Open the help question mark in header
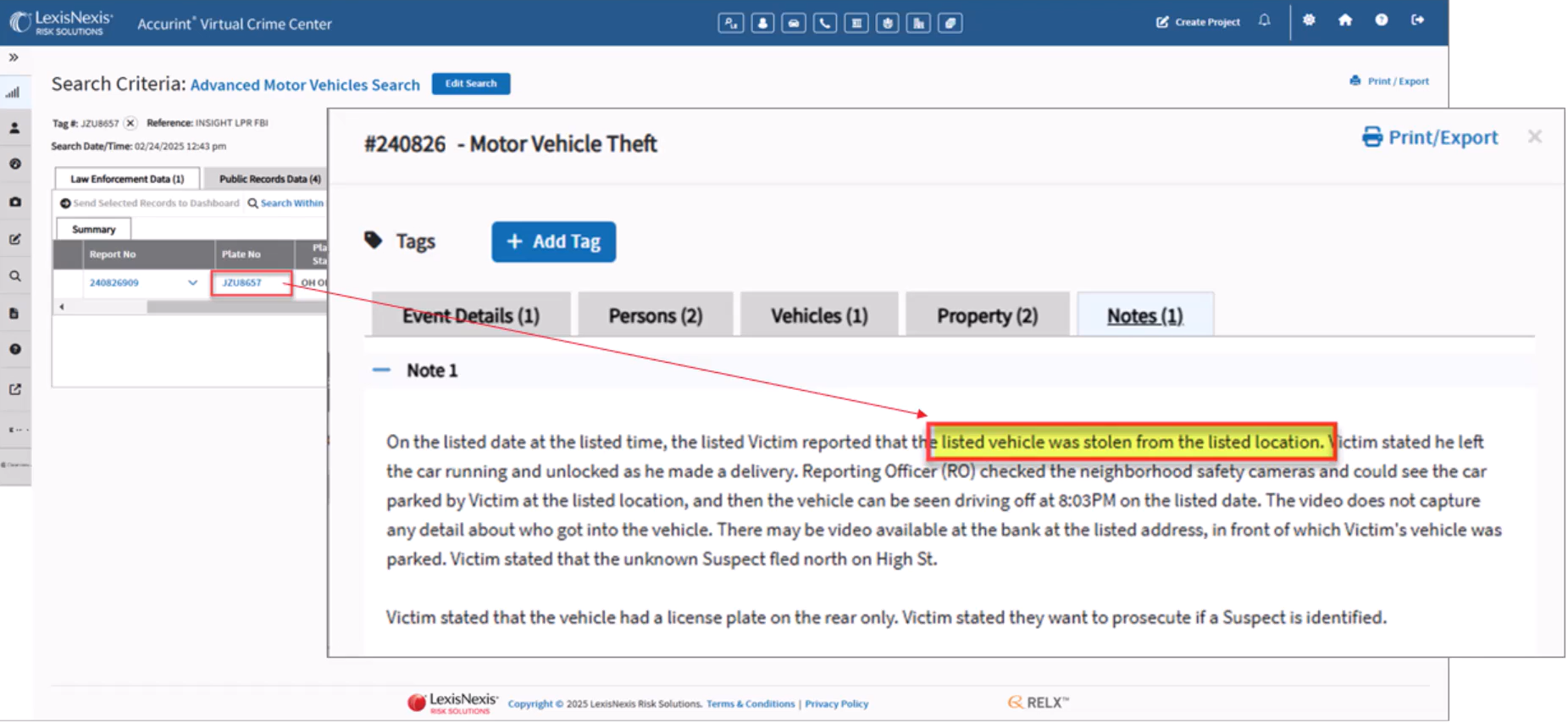The image size is (1568, 723). [1382, 19]
